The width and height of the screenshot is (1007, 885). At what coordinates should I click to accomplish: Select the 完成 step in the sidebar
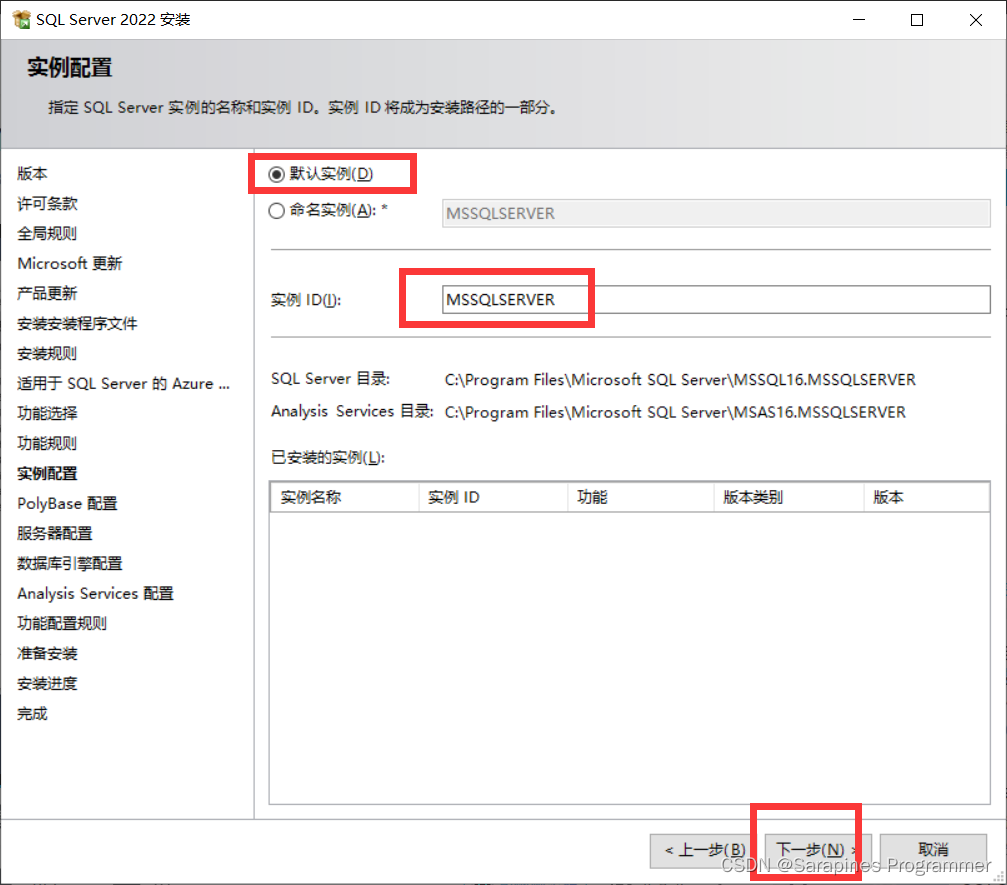point(32,714)
